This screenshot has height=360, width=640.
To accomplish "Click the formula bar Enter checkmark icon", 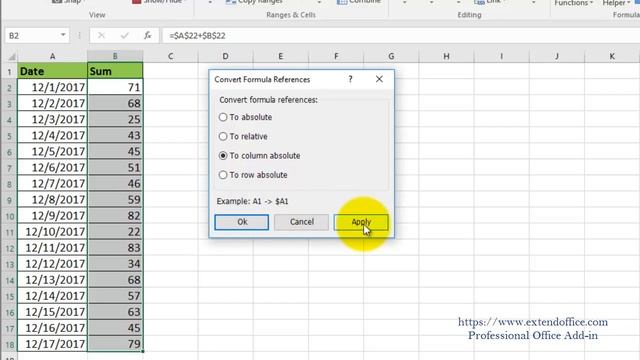I will [x=124, y=36].
